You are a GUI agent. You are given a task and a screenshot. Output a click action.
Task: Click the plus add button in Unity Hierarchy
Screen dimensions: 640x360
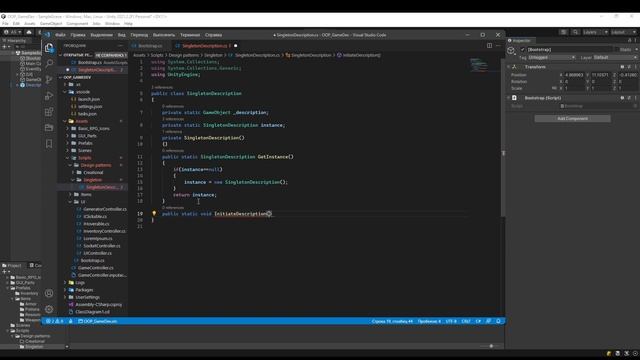(x=4, y=47)
